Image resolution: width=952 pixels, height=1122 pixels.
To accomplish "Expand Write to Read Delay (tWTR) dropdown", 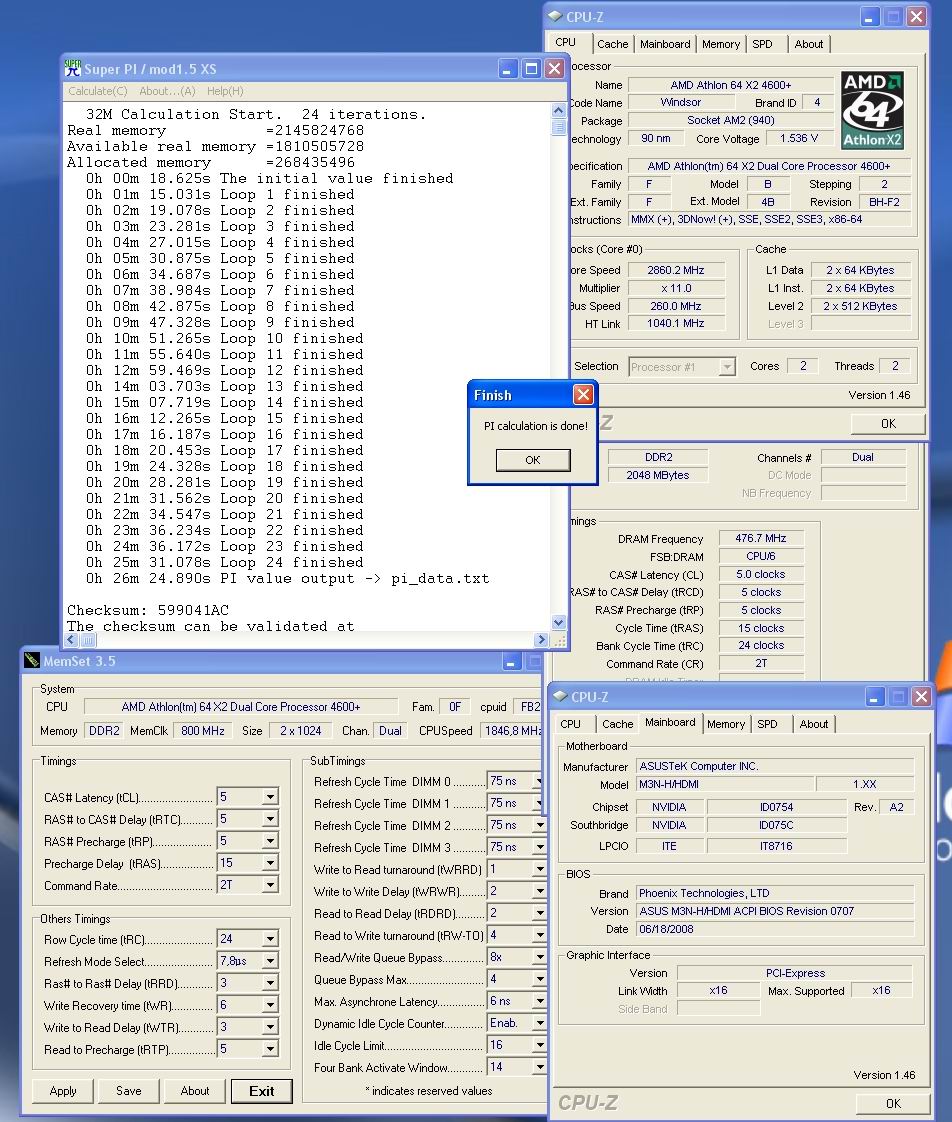I will (x=270, y=1028).
